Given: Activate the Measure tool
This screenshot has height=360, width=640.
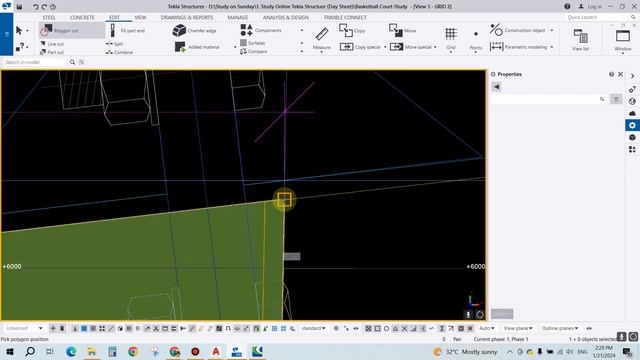Looking at the screenshot, I should point(322,39).
